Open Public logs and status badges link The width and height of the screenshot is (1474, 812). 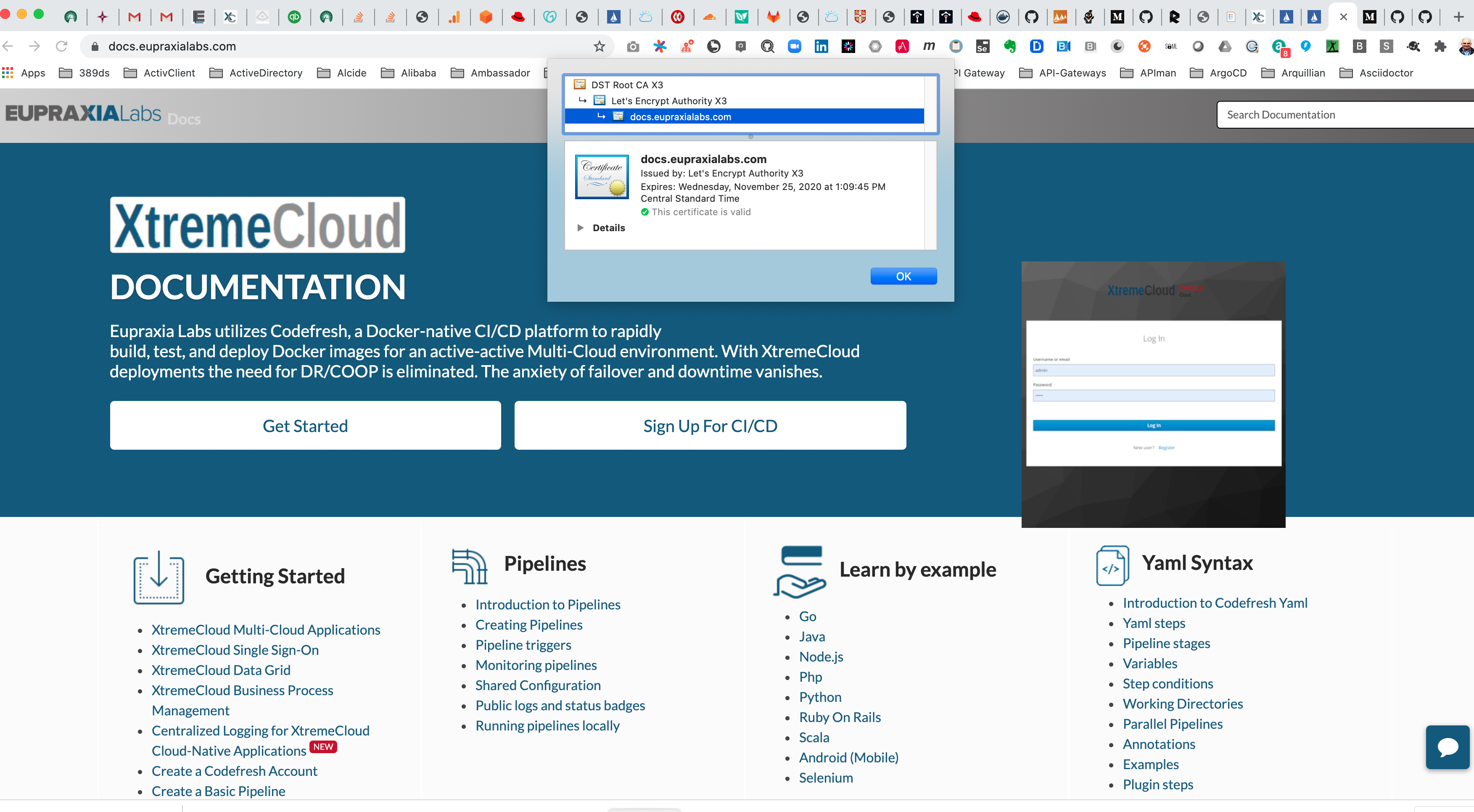tap(560, 705)
